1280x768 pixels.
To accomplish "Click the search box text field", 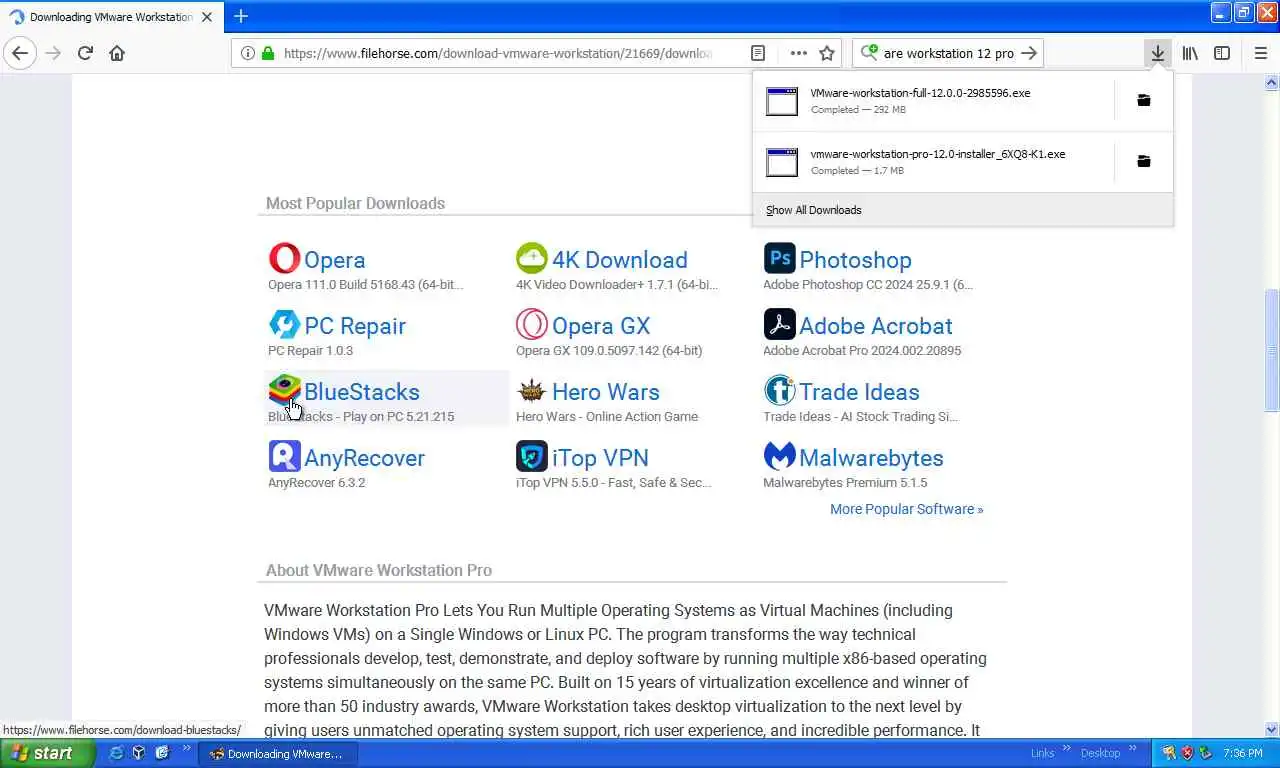I will (x=949, y=53).
